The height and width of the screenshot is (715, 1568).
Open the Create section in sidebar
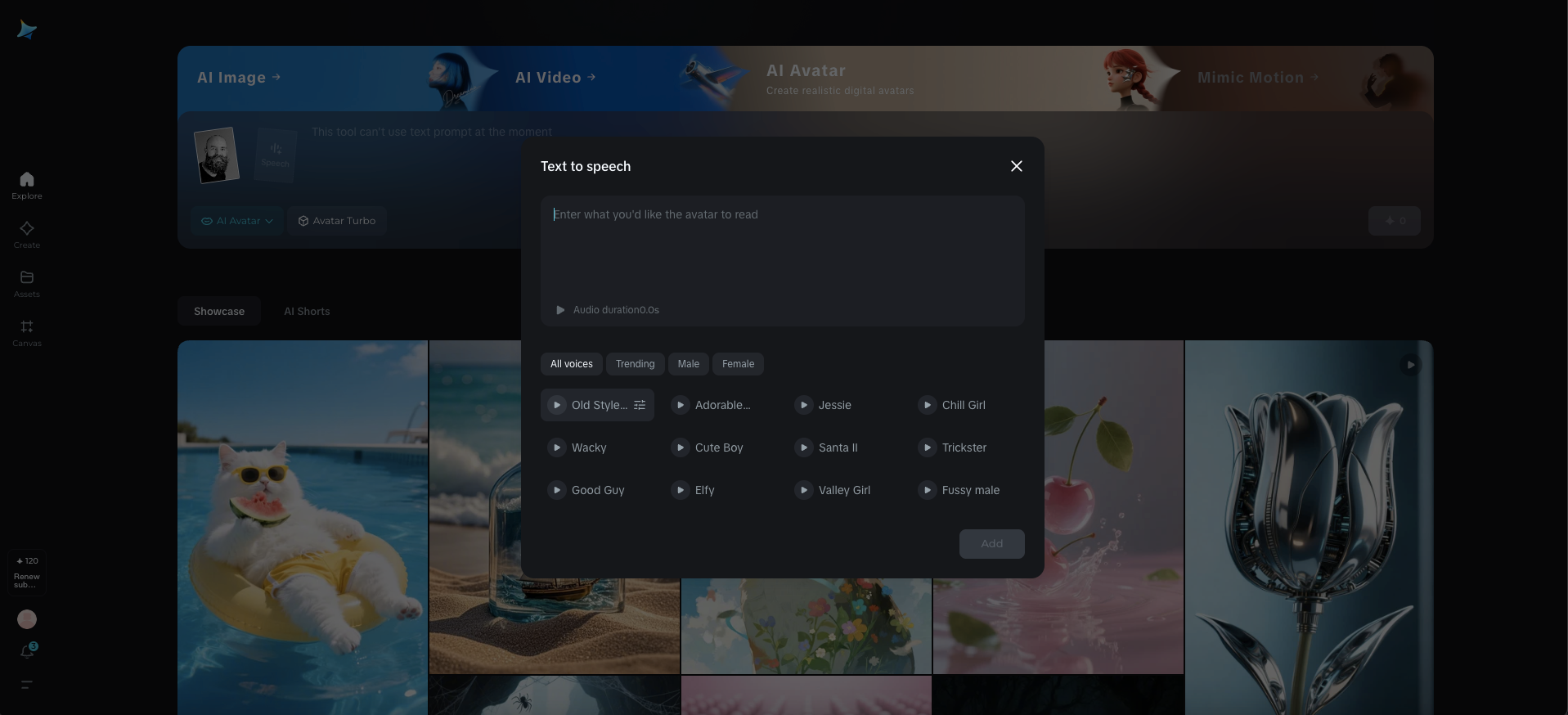coord(27,234)
